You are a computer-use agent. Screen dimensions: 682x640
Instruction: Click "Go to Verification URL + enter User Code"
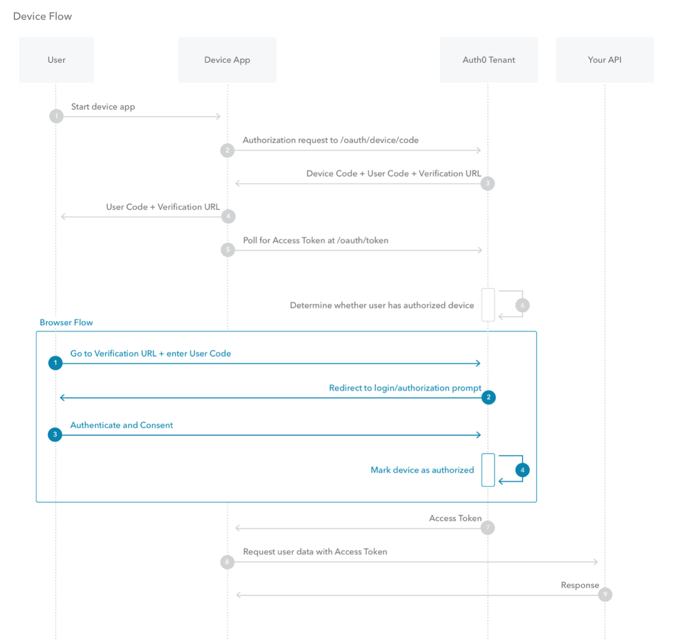click(150, 354)
